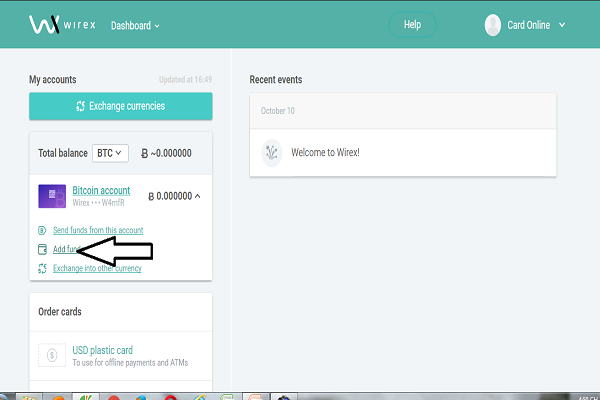Open the Bitcoin account link
This screenshot has width=600, height=400.
(101, 190)
